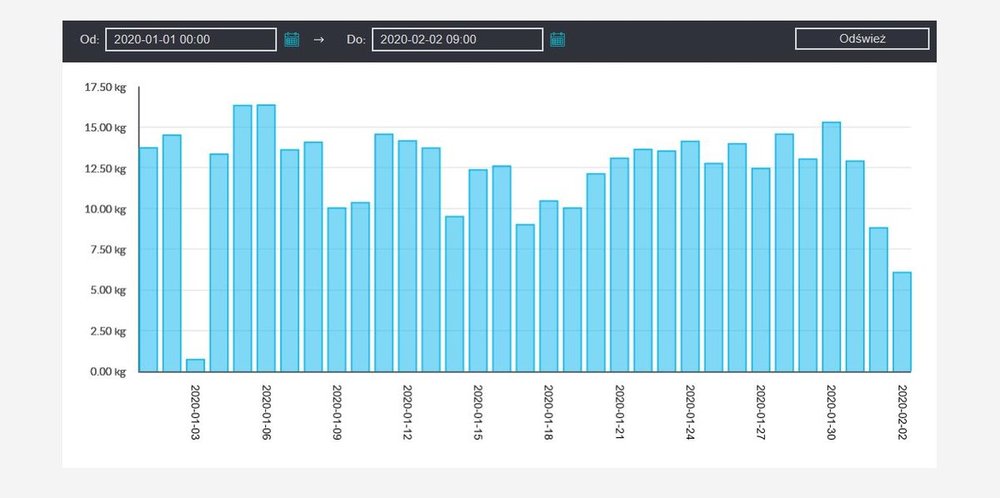
Task: Click the tall bar above 2020-01-06
Action: click(266, 238)
